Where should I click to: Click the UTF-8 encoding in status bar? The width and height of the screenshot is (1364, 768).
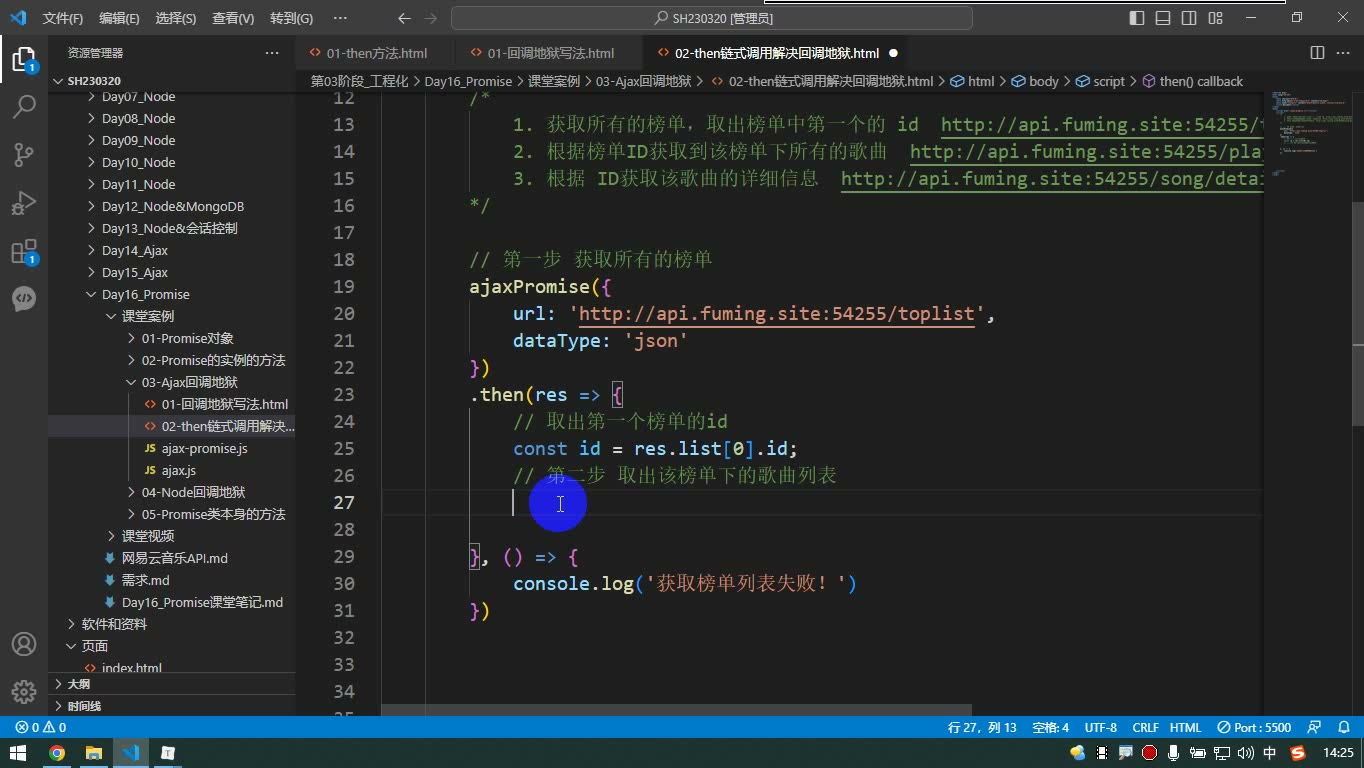[1100, 727]
